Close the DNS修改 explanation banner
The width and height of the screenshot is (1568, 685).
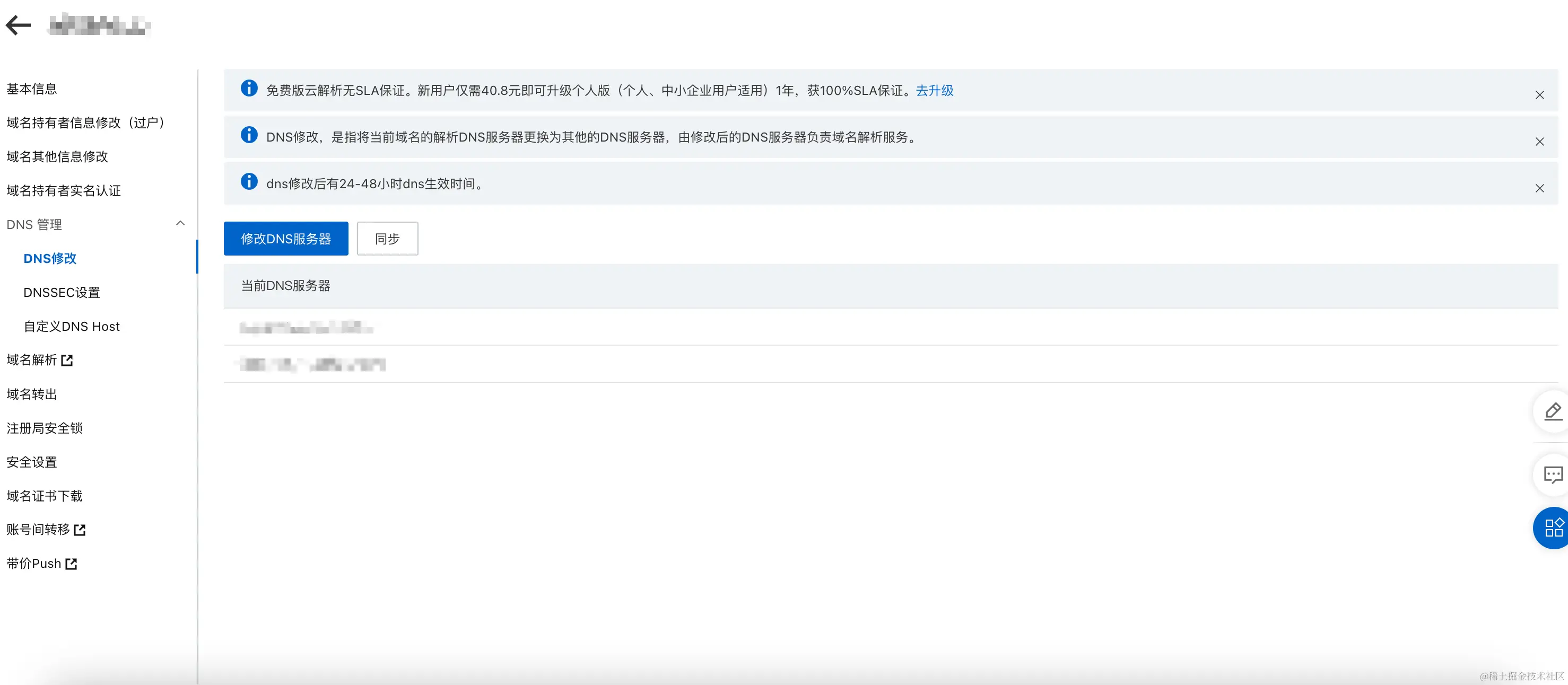click(1539, 142)
